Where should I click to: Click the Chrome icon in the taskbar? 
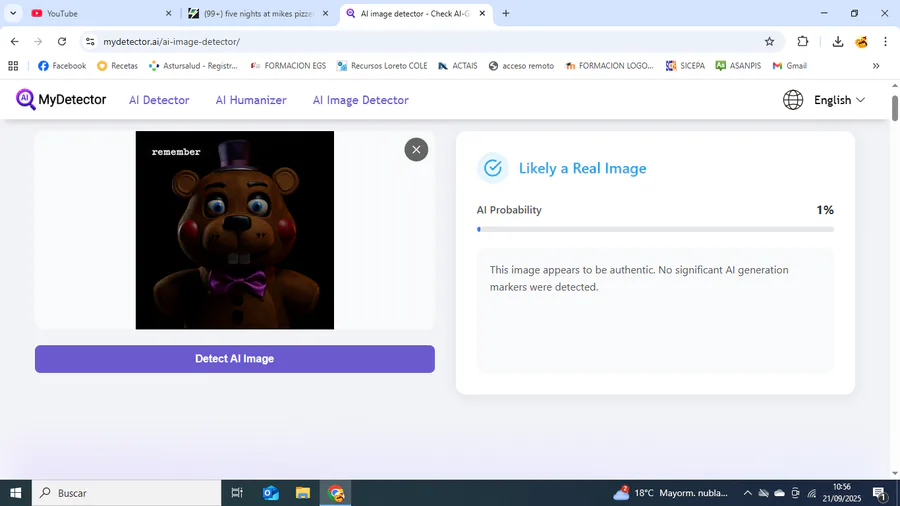tap(335, 493)
